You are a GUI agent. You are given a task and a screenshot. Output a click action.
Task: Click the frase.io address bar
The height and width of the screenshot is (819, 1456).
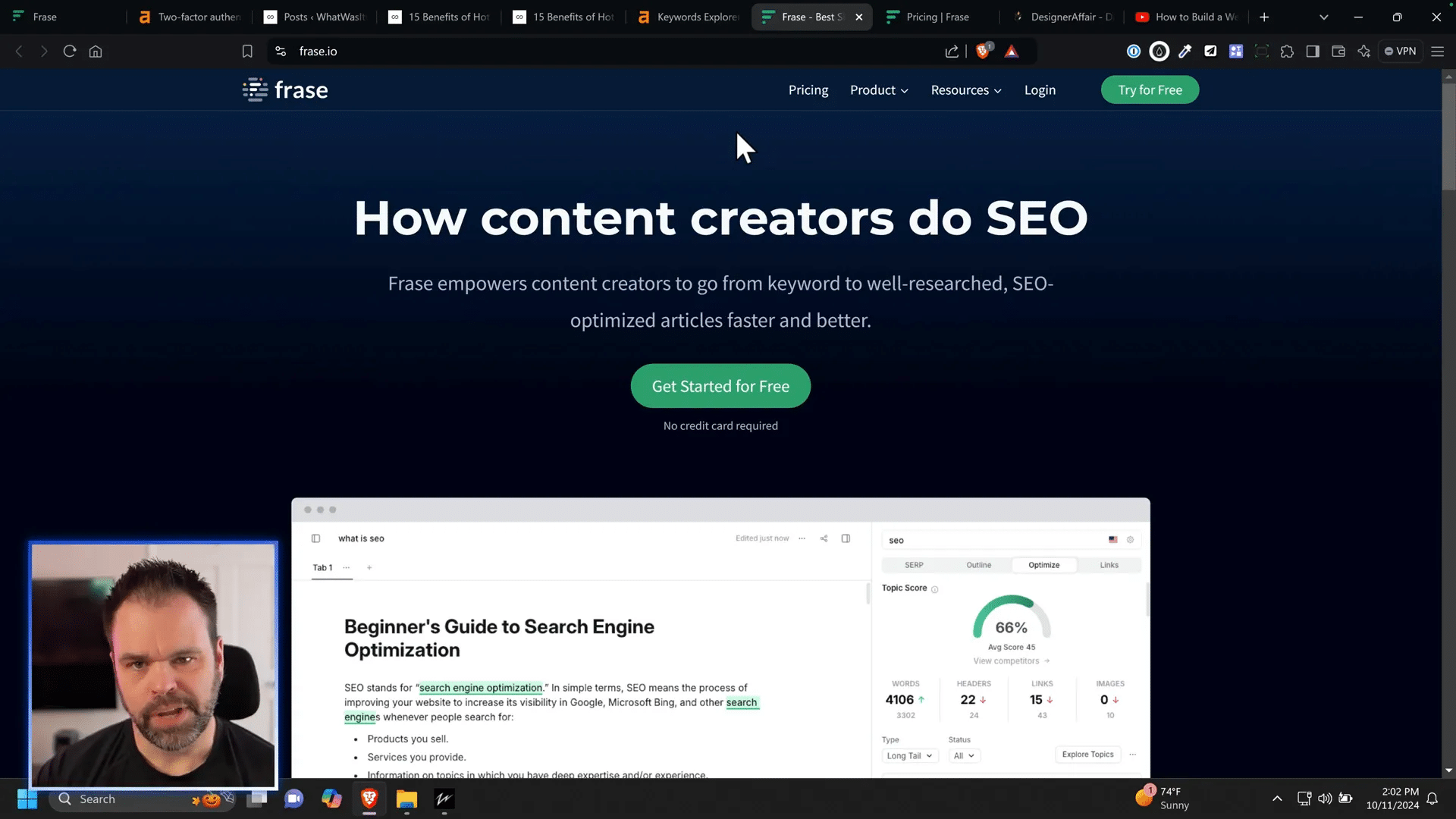point(607,51)
